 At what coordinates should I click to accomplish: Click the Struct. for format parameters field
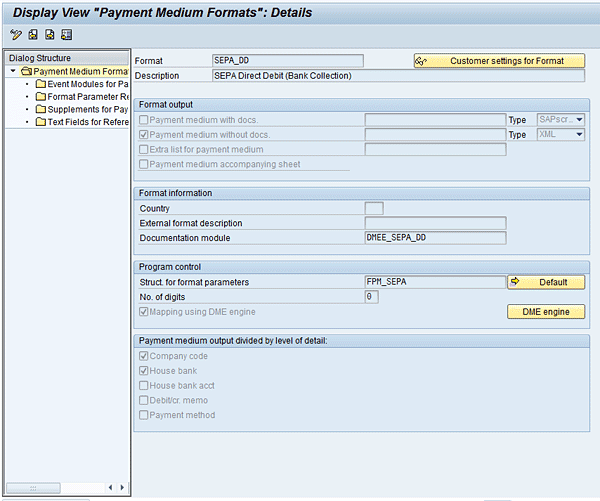(x=434, y=282)
